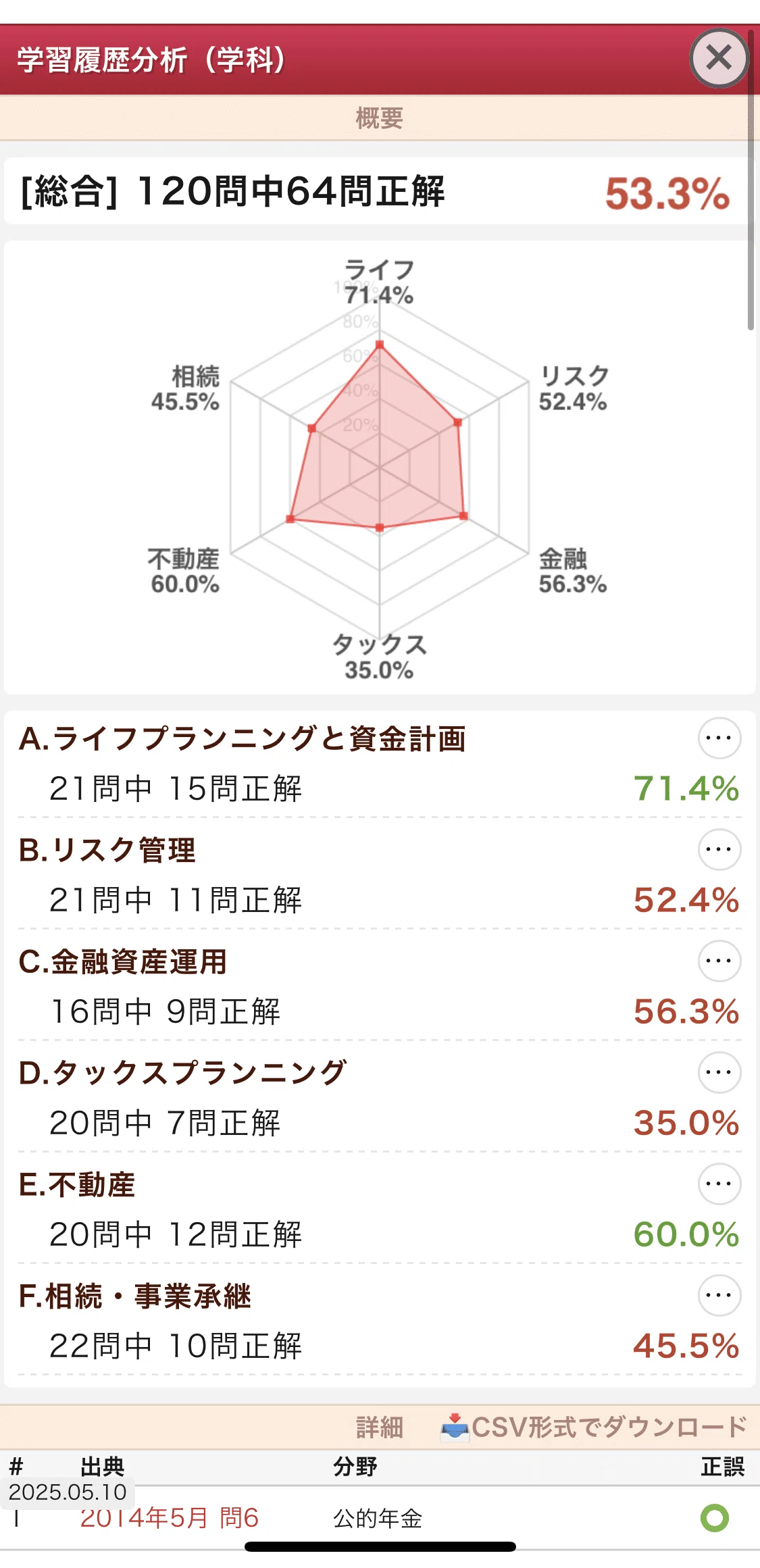Tap the ellipsis button for E.不動産

tap(719, 1184)
